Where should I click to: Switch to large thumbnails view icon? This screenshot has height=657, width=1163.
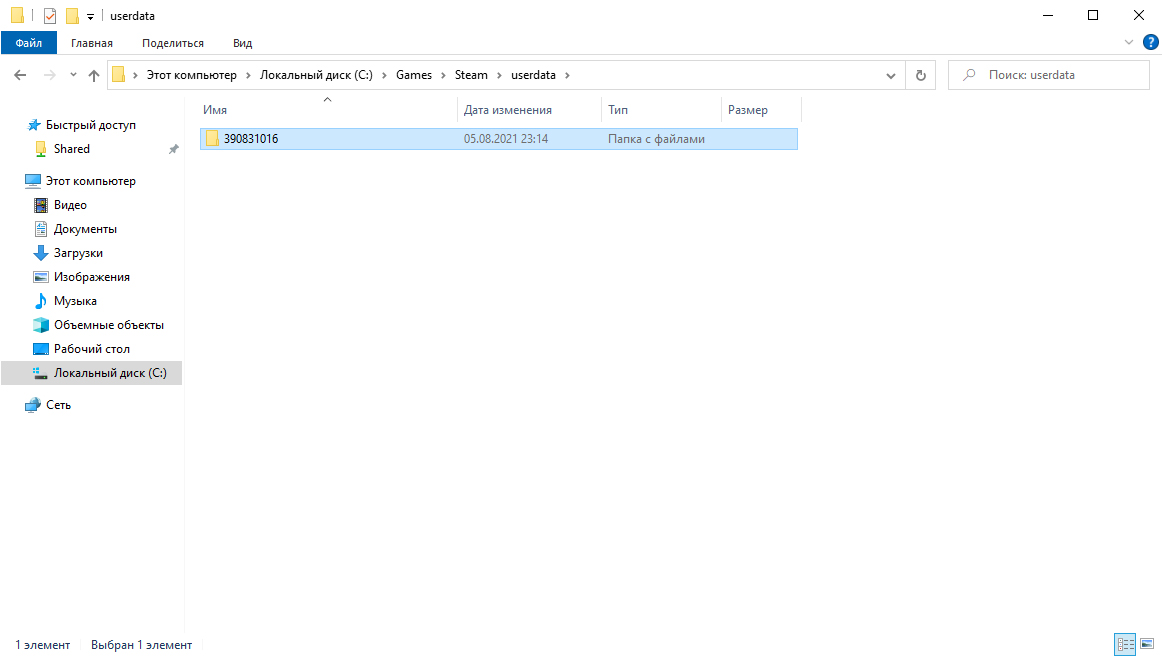[x=1147, y=645]
